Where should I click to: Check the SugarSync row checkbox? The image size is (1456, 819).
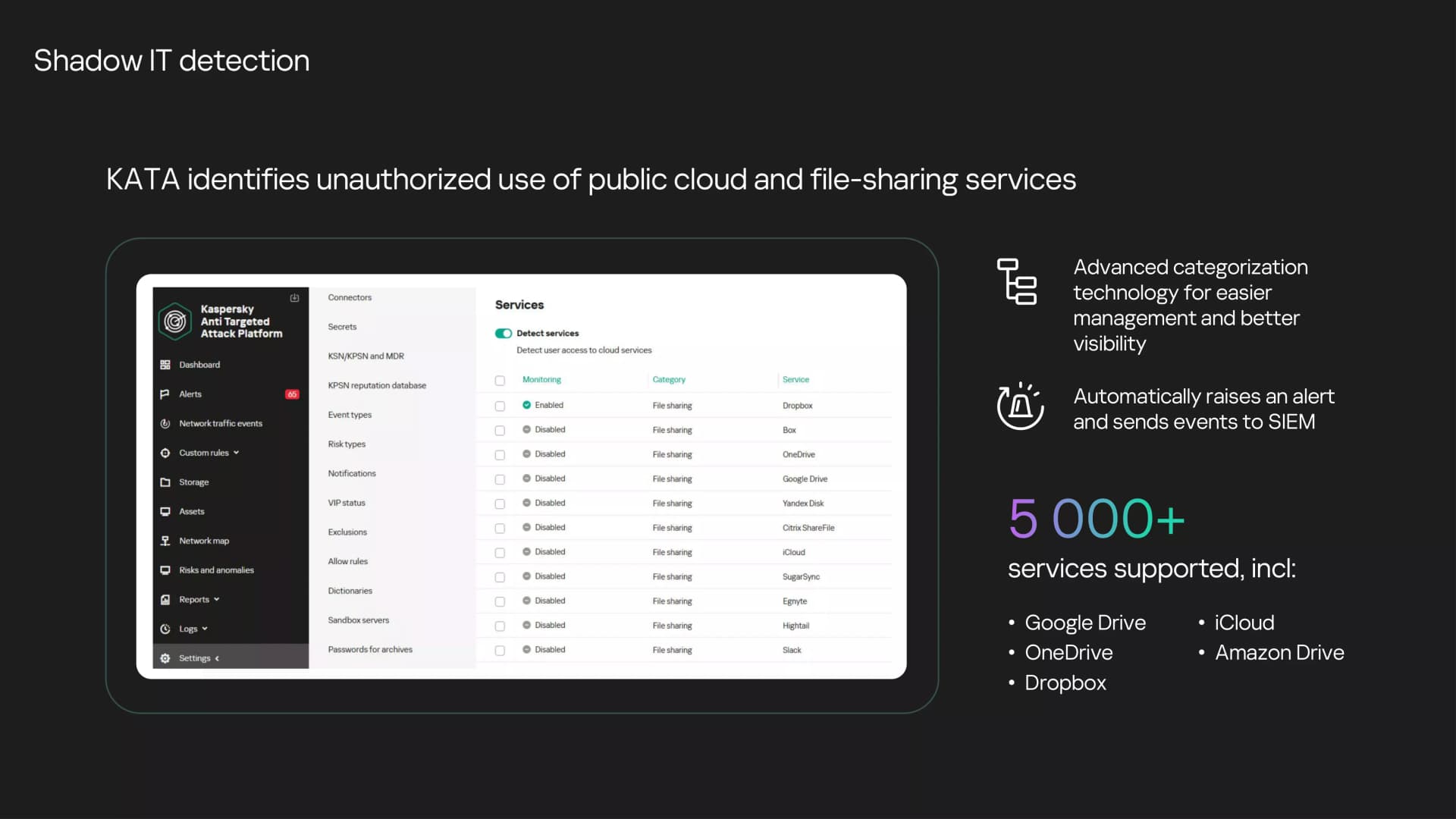point(500,577)
